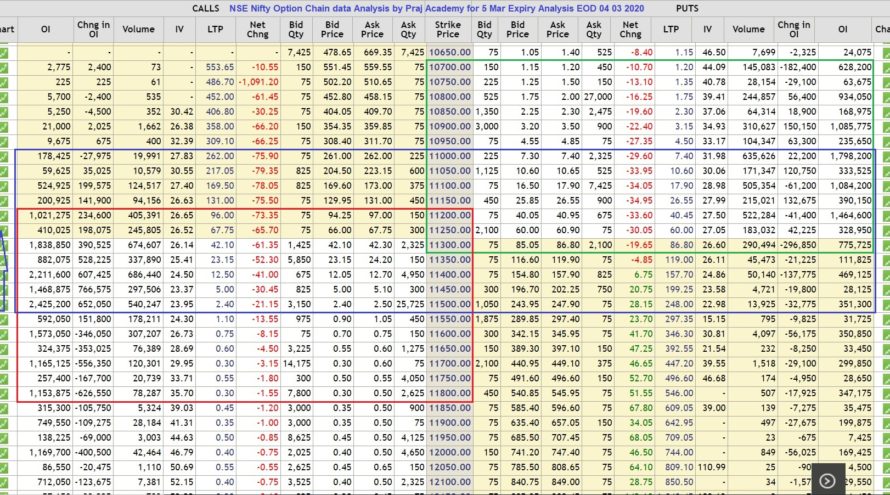This screenshot has height=495, width=890.
Task: Click the Calls IV column header
Action: pos(179,30)
